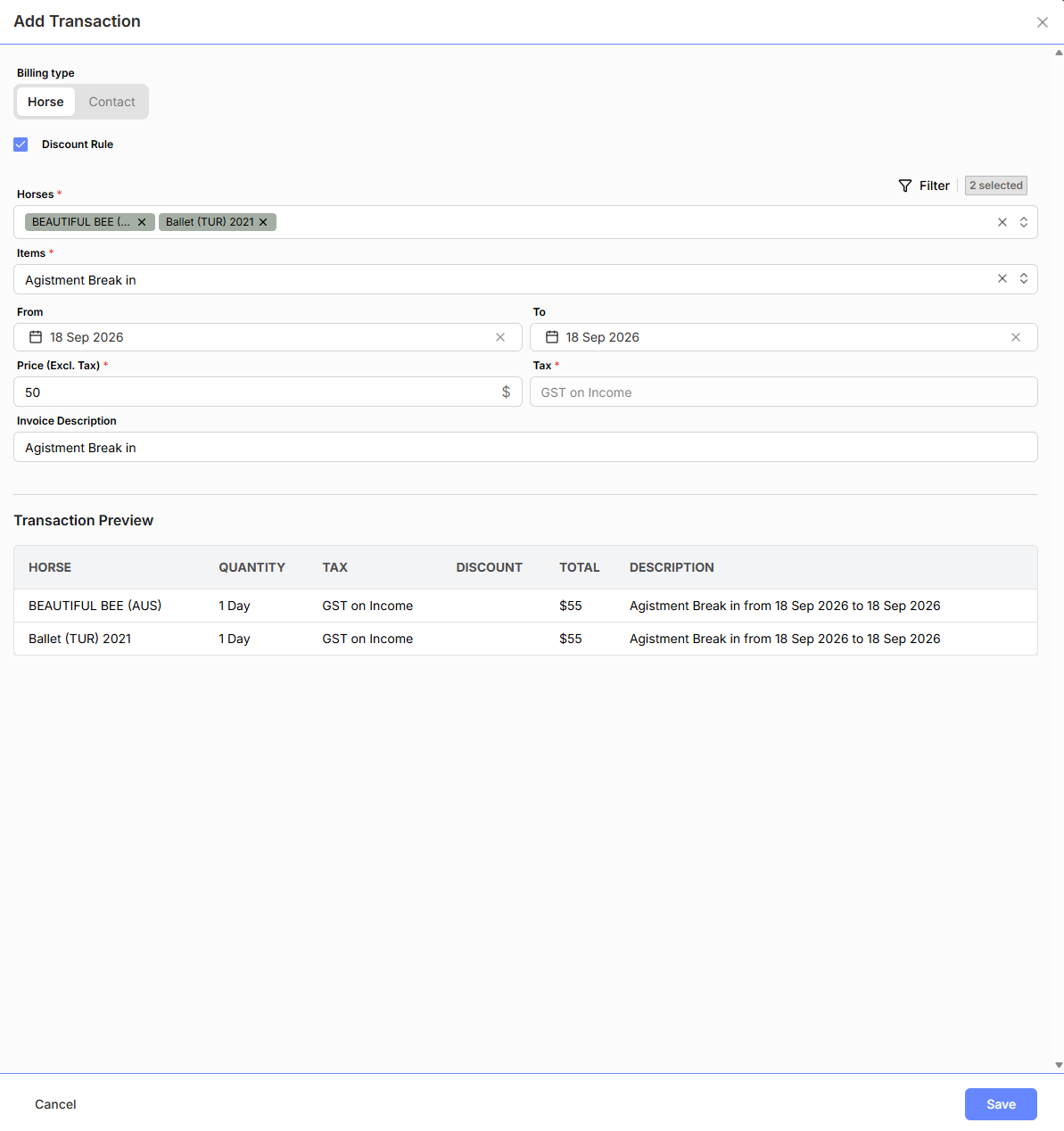Clear the Items selection
Image resolution: width=1064 pixels, height=1131 pixels.
pyautogui.click(x=1002, y=279)
